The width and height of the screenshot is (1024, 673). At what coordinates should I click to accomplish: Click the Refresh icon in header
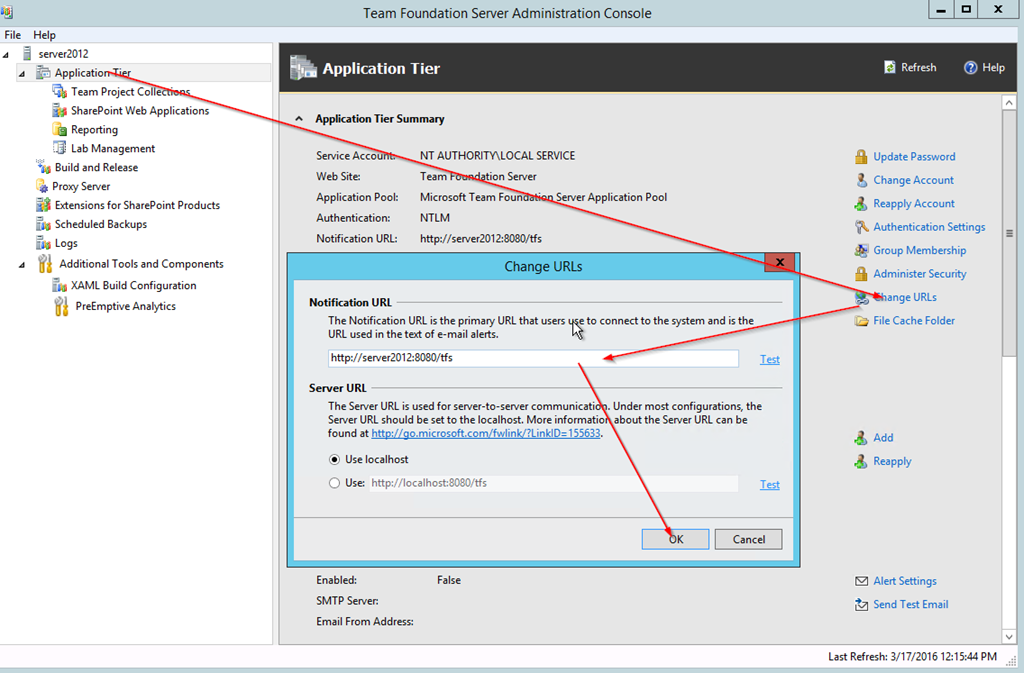(889, 68)
